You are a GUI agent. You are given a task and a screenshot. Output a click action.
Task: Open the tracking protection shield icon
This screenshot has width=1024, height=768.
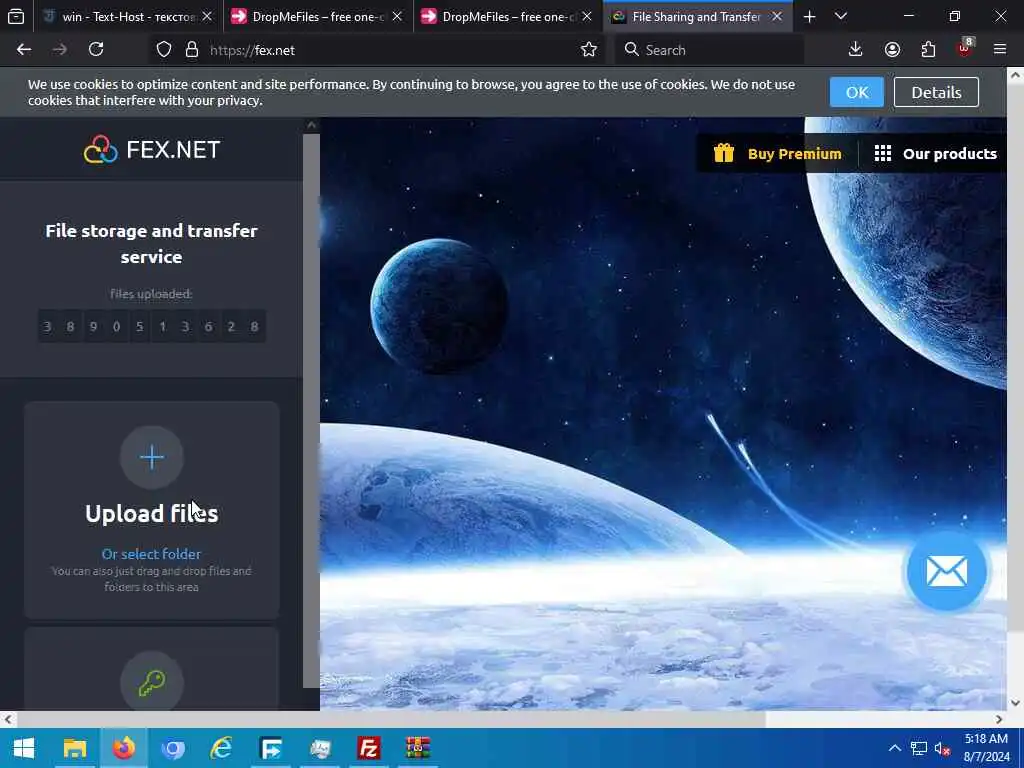(x=164, y=50)
